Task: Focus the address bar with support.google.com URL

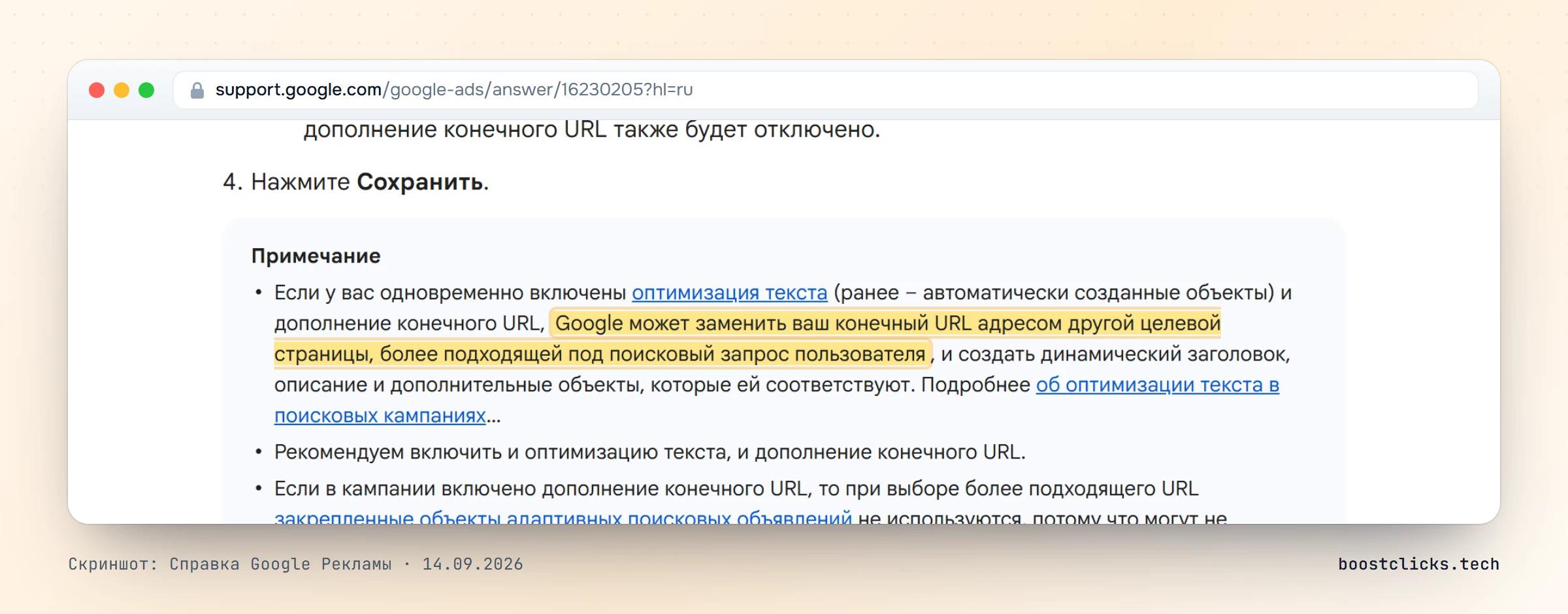Action: pos(826,90)
